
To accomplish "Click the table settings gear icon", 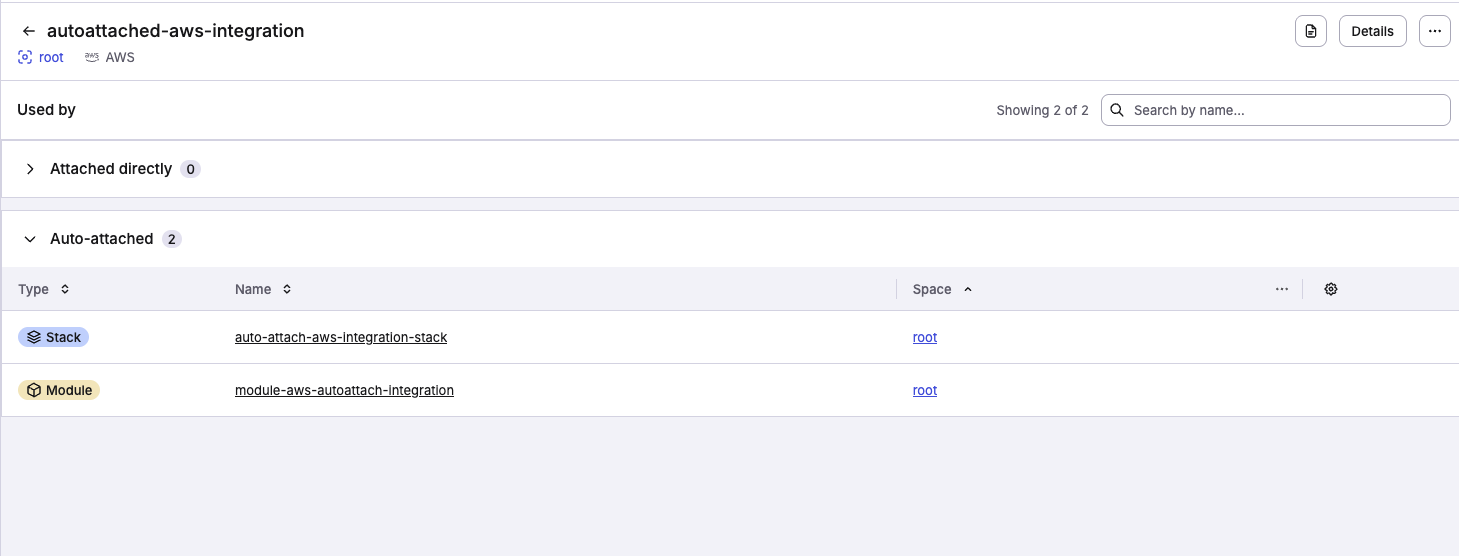I will coord(1330,289).
